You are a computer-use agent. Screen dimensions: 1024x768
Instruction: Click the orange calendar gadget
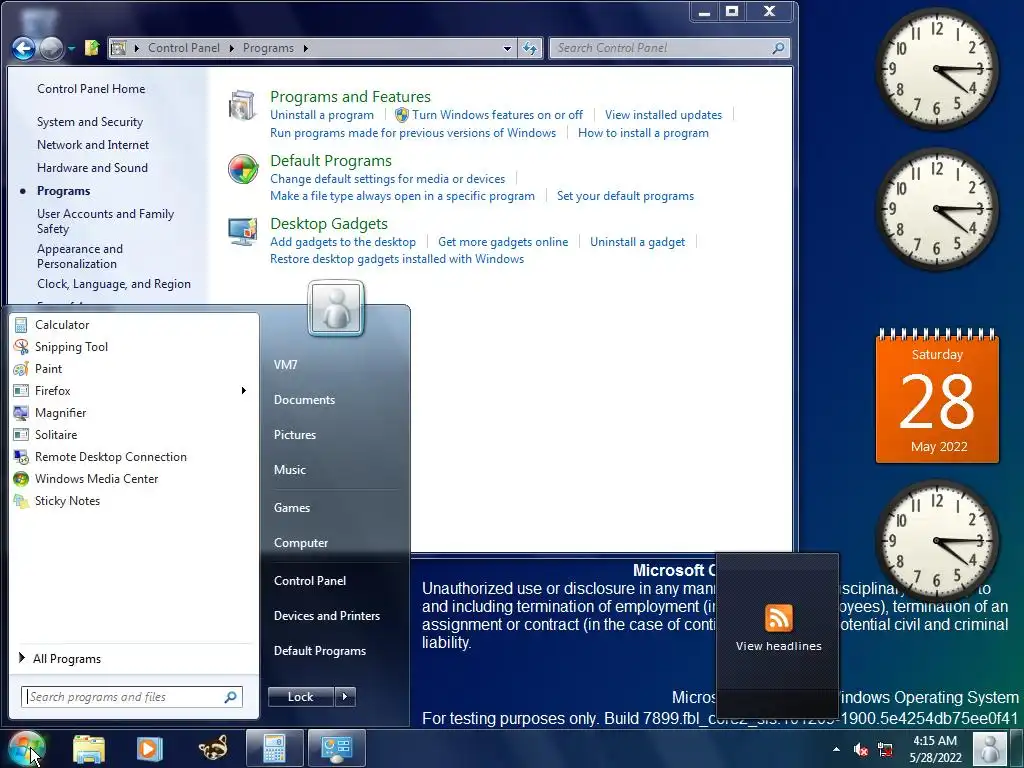pyautogui.click(x=937, y=397)
